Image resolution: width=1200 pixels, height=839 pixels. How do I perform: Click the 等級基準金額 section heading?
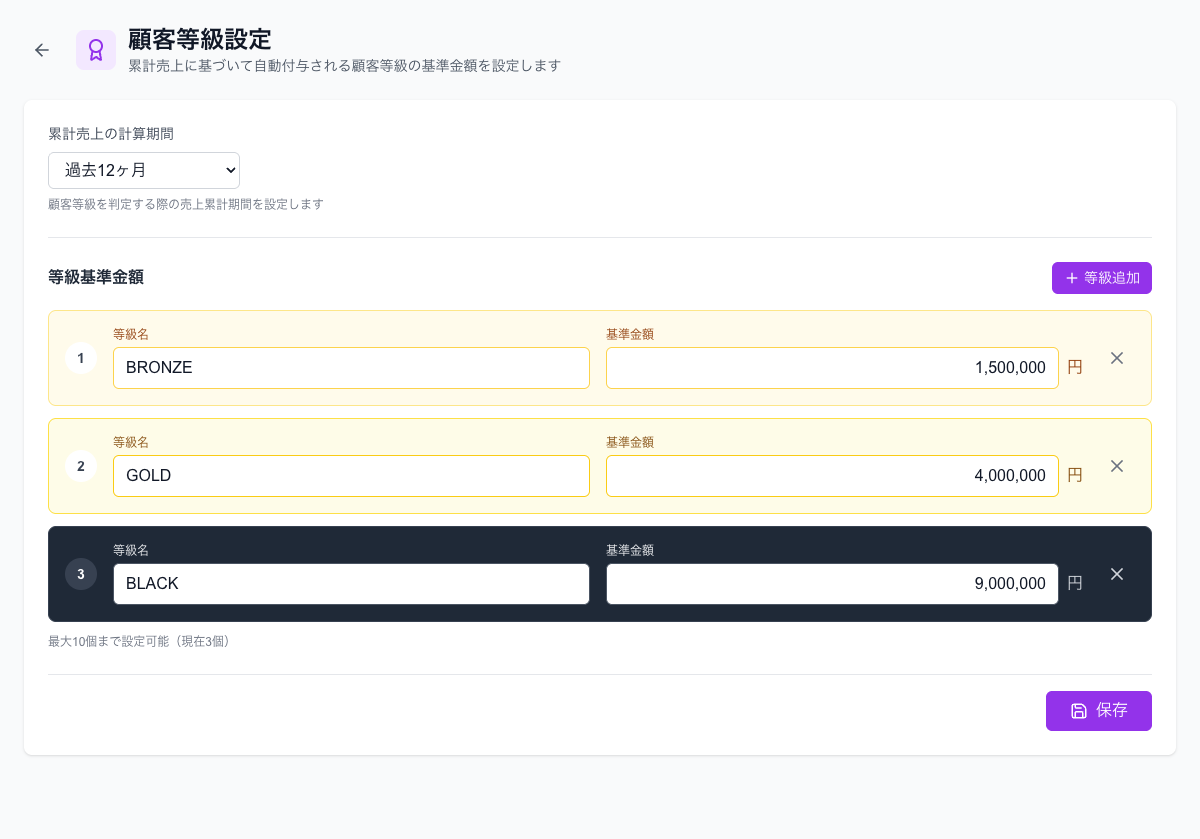tap(96, 278)
